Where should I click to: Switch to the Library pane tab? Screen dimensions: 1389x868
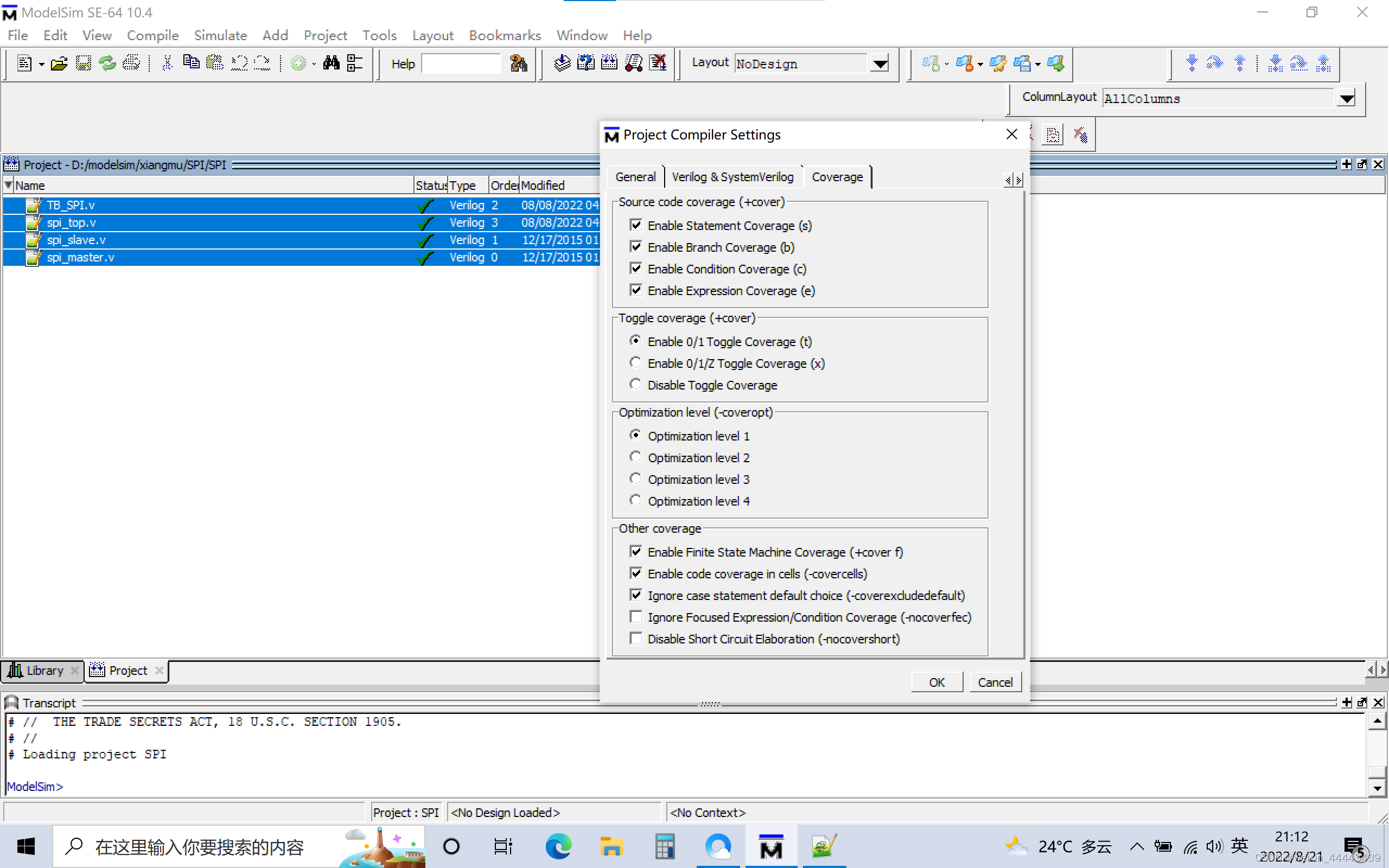click(x=43, y=671)
